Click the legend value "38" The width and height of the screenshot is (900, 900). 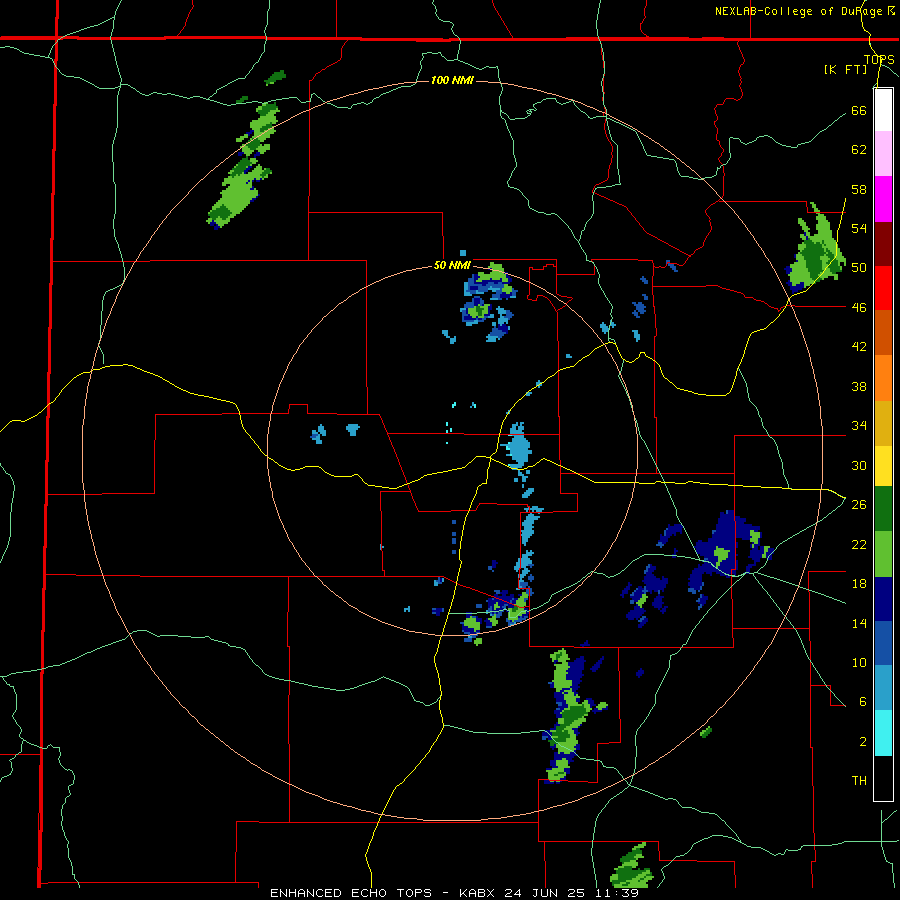[859, 386]
